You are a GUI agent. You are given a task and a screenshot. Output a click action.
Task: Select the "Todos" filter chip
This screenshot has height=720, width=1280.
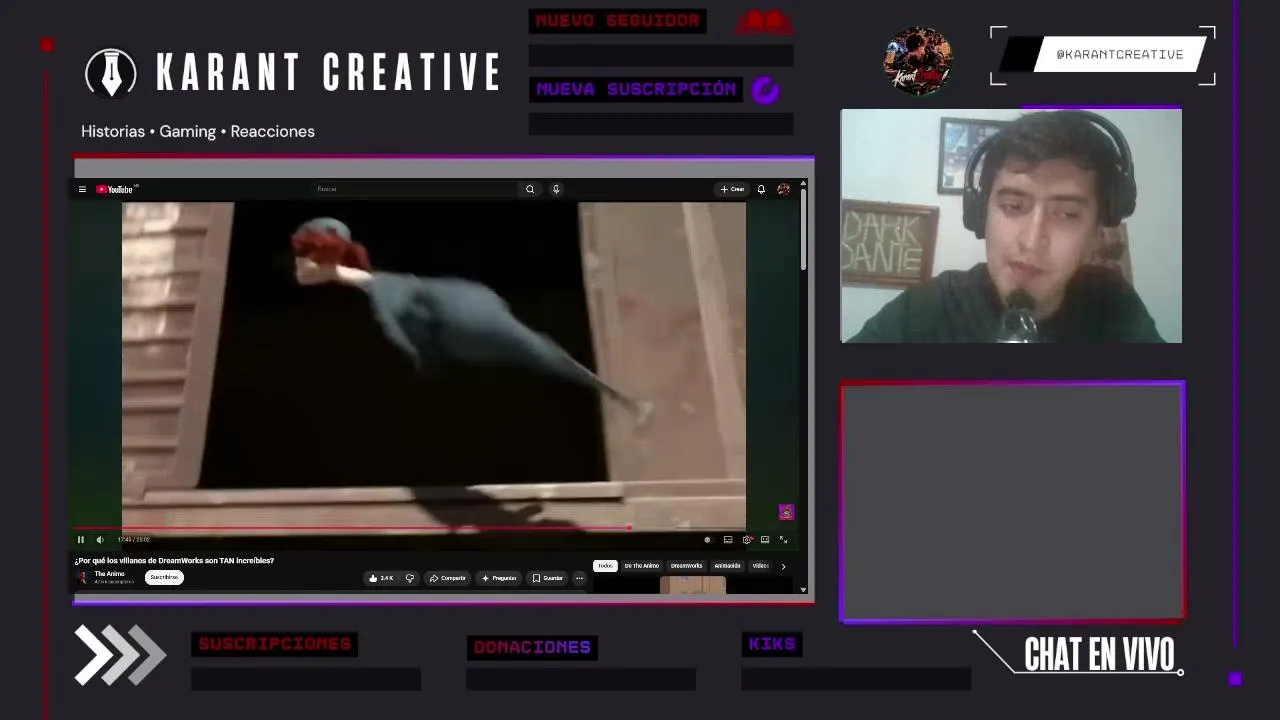click(x=605, y=566)
